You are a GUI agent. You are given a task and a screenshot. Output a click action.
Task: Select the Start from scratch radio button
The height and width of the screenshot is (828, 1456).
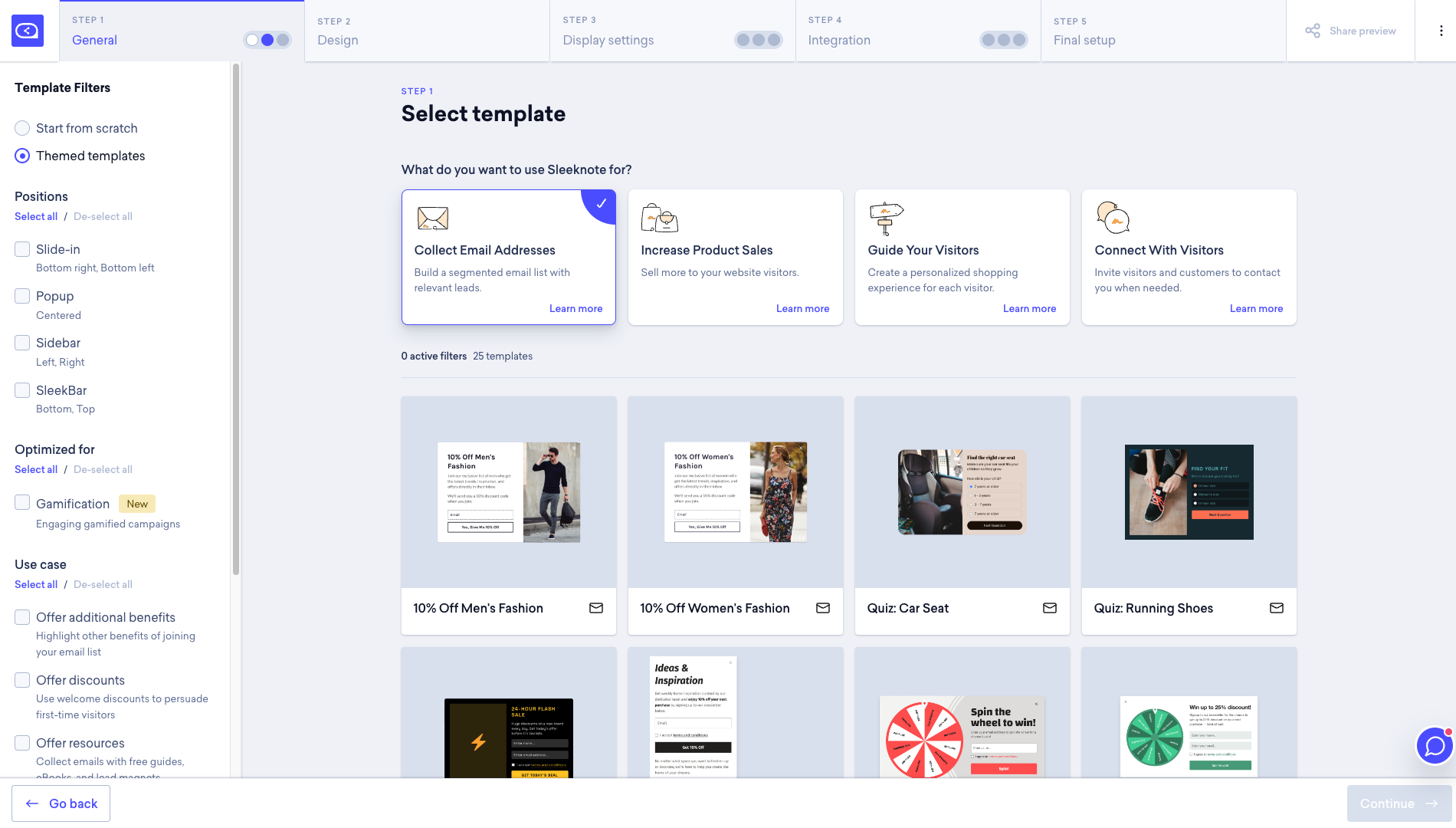pyautogui.click(x=22, y=128)
